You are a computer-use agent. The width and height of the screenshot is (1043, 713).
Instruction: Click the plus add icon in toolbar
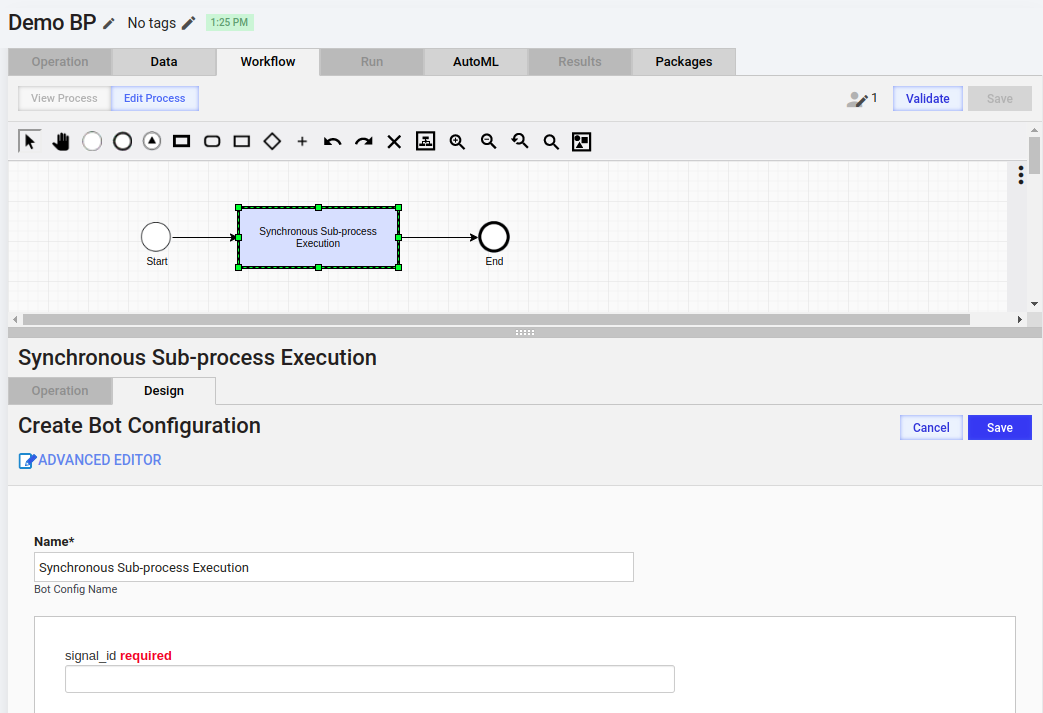click(302, 141)
